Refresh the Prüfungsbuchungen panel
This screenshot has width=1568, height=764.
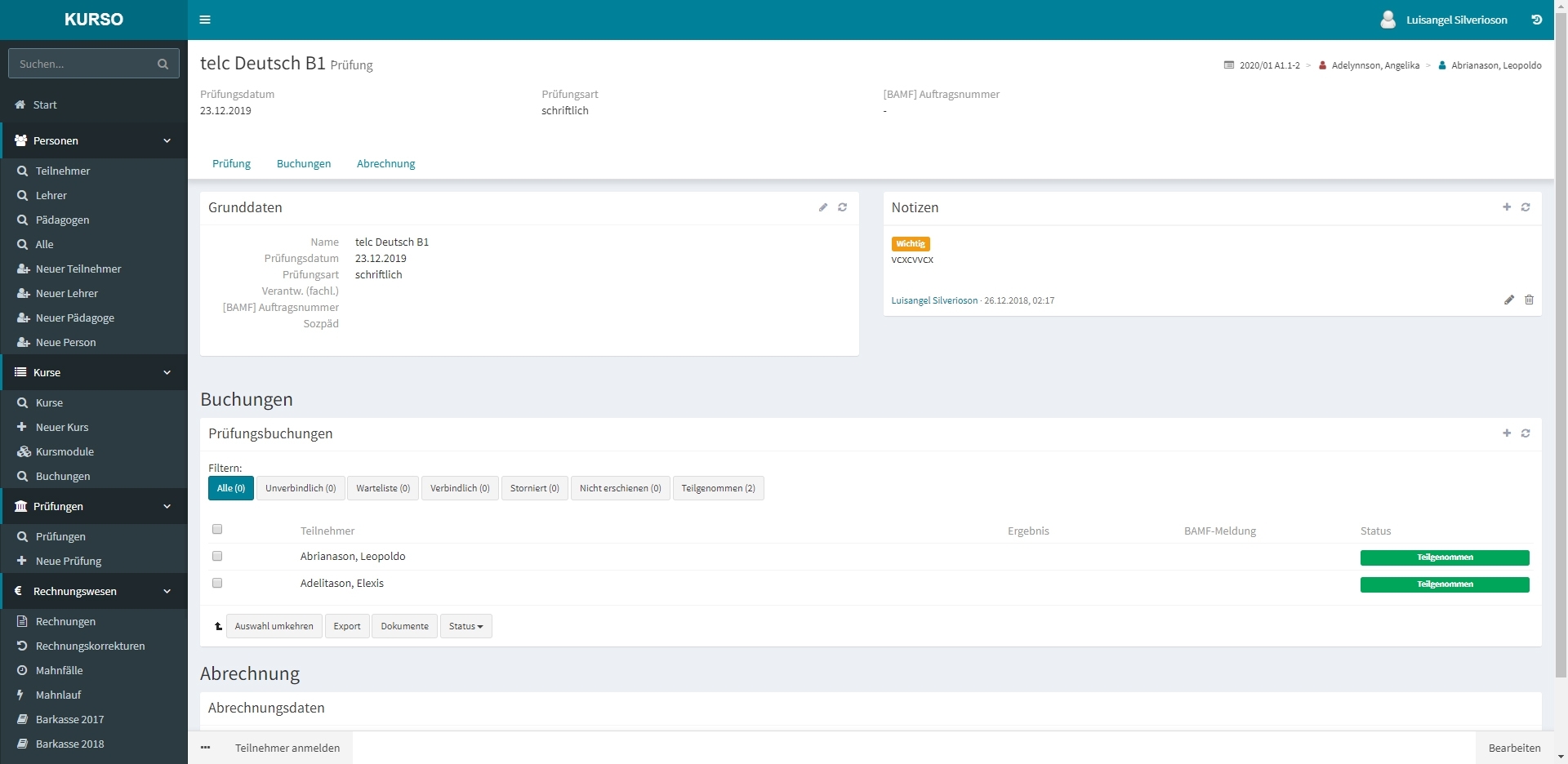click(x=1526, y=433)
